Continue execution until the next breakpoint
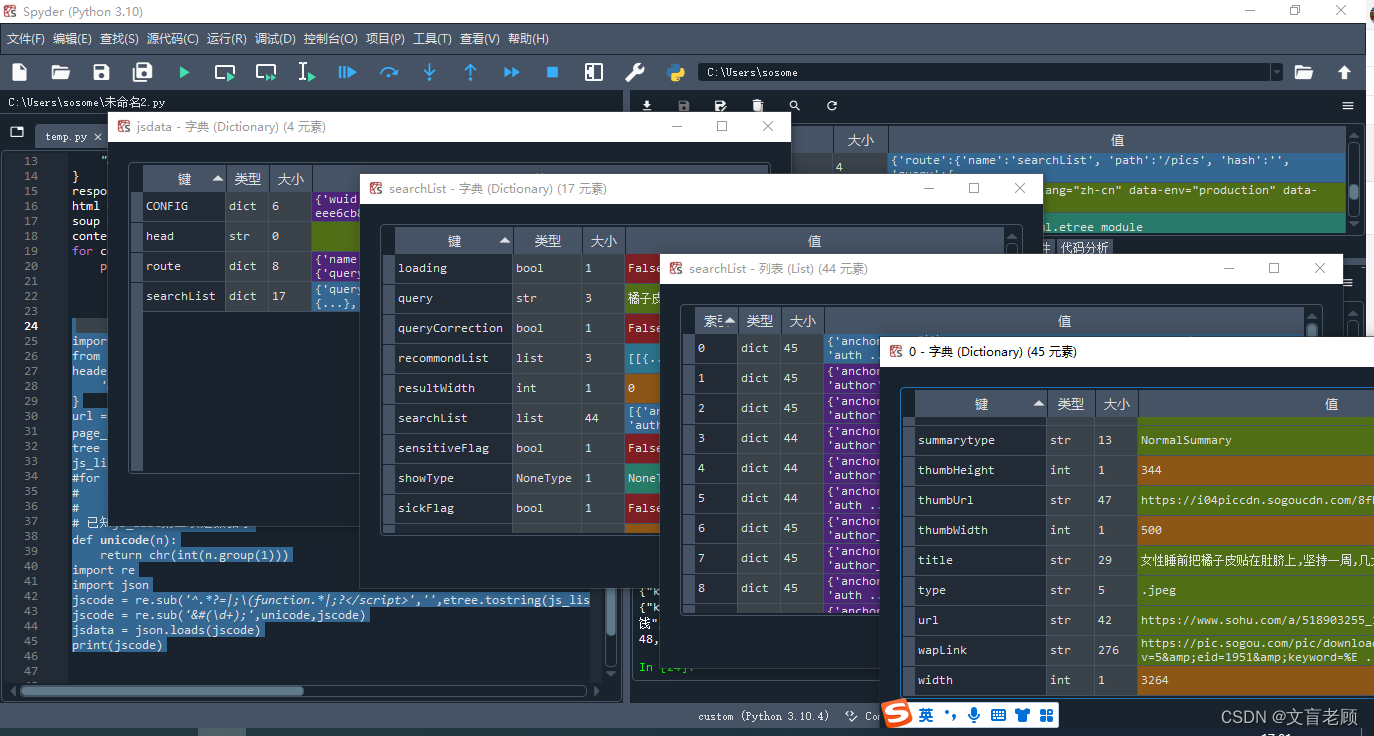 tap(511, 72)
